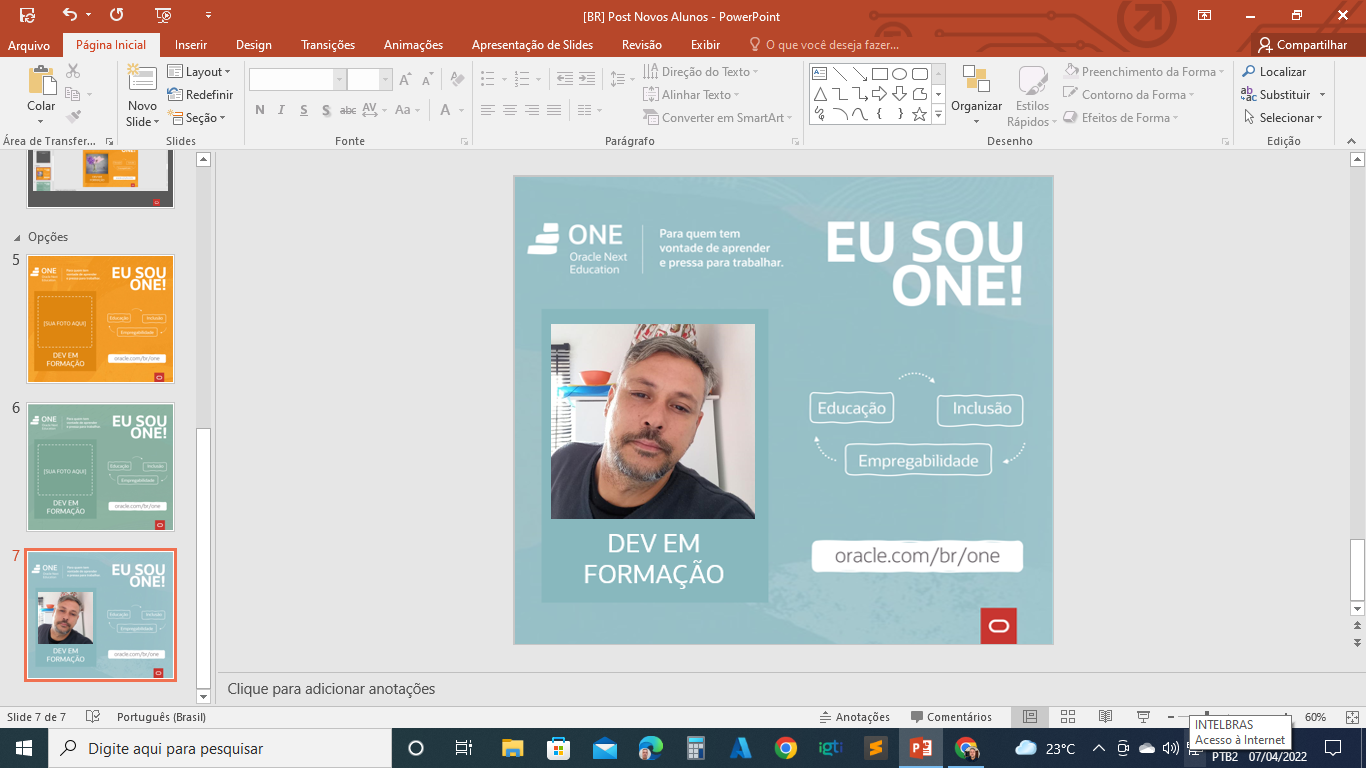Click Substituir replace button
Image resolution: width=1366 pixels, height=768 pixels.
point(1277,95)
